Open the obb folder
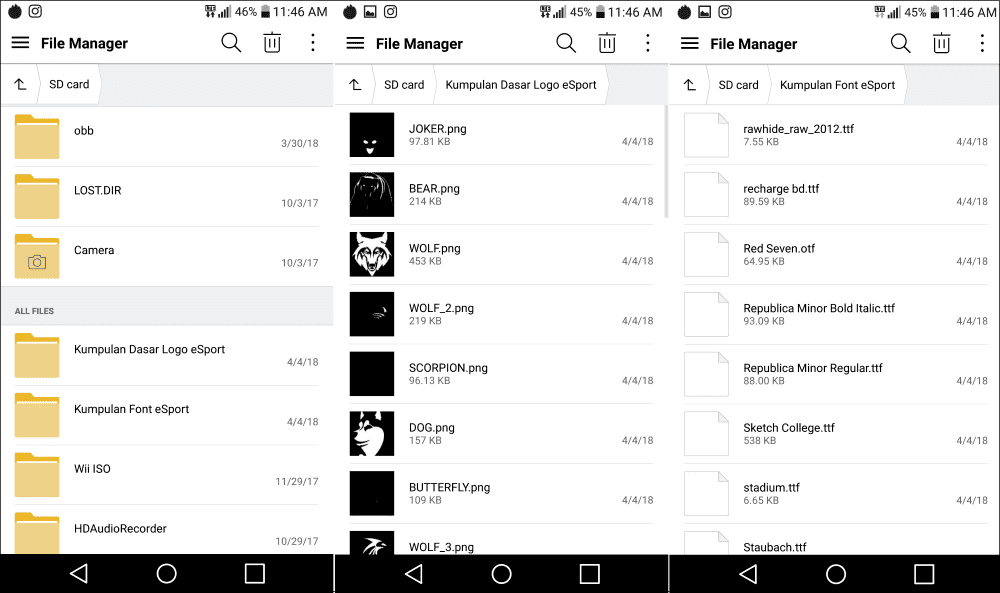 coord(166,136)
